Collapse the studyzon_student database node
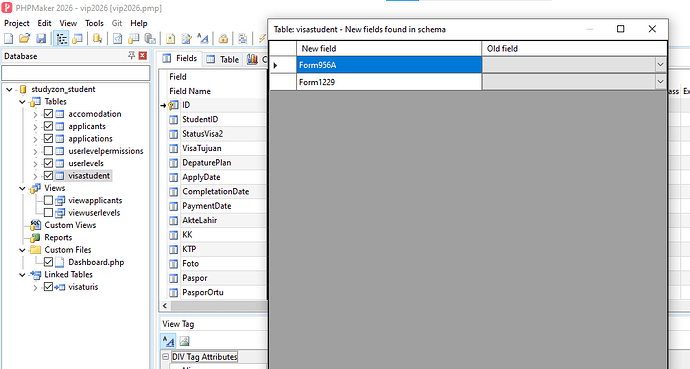Screen dimensions: 690x369 tap(9, 89)
